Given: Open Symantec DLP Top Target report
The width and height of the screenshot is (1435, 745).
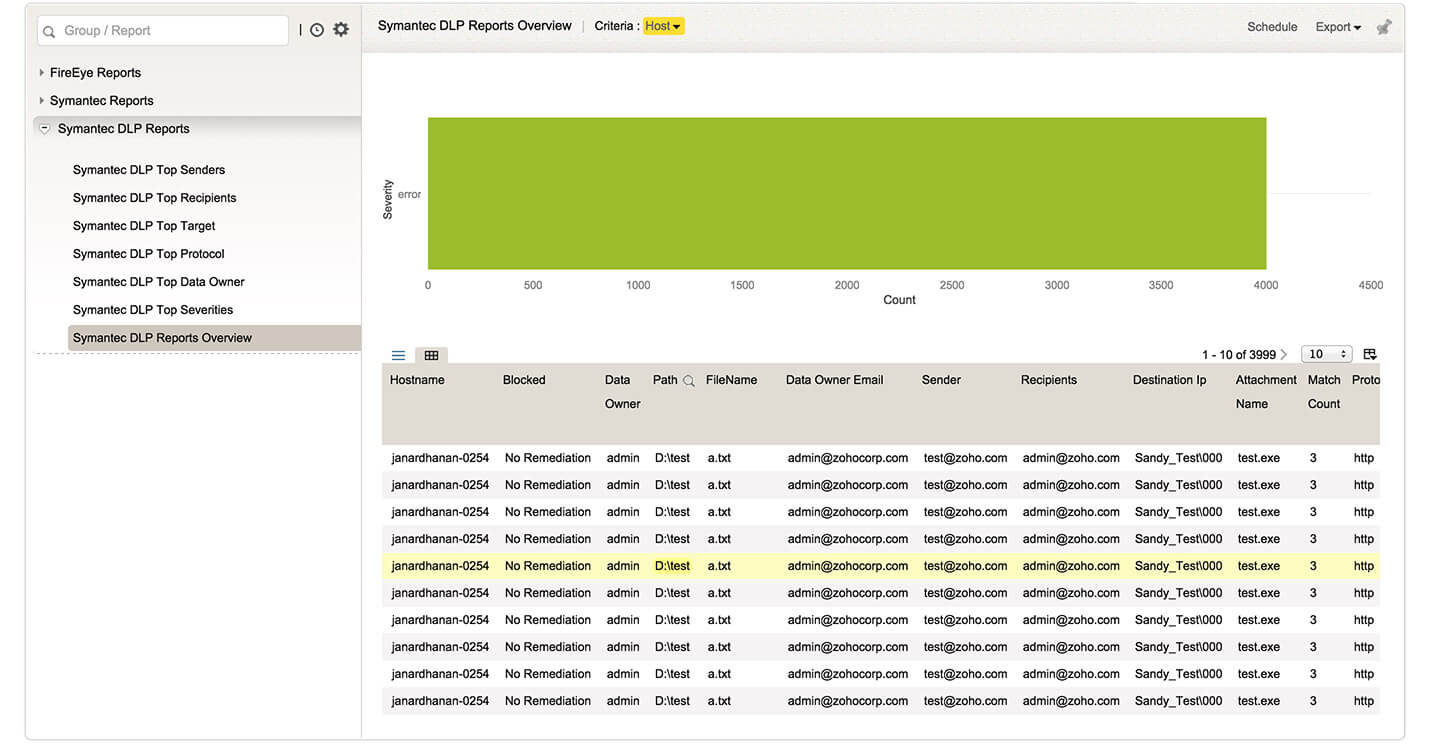Looking at the screenshot, I should [144, 226].
